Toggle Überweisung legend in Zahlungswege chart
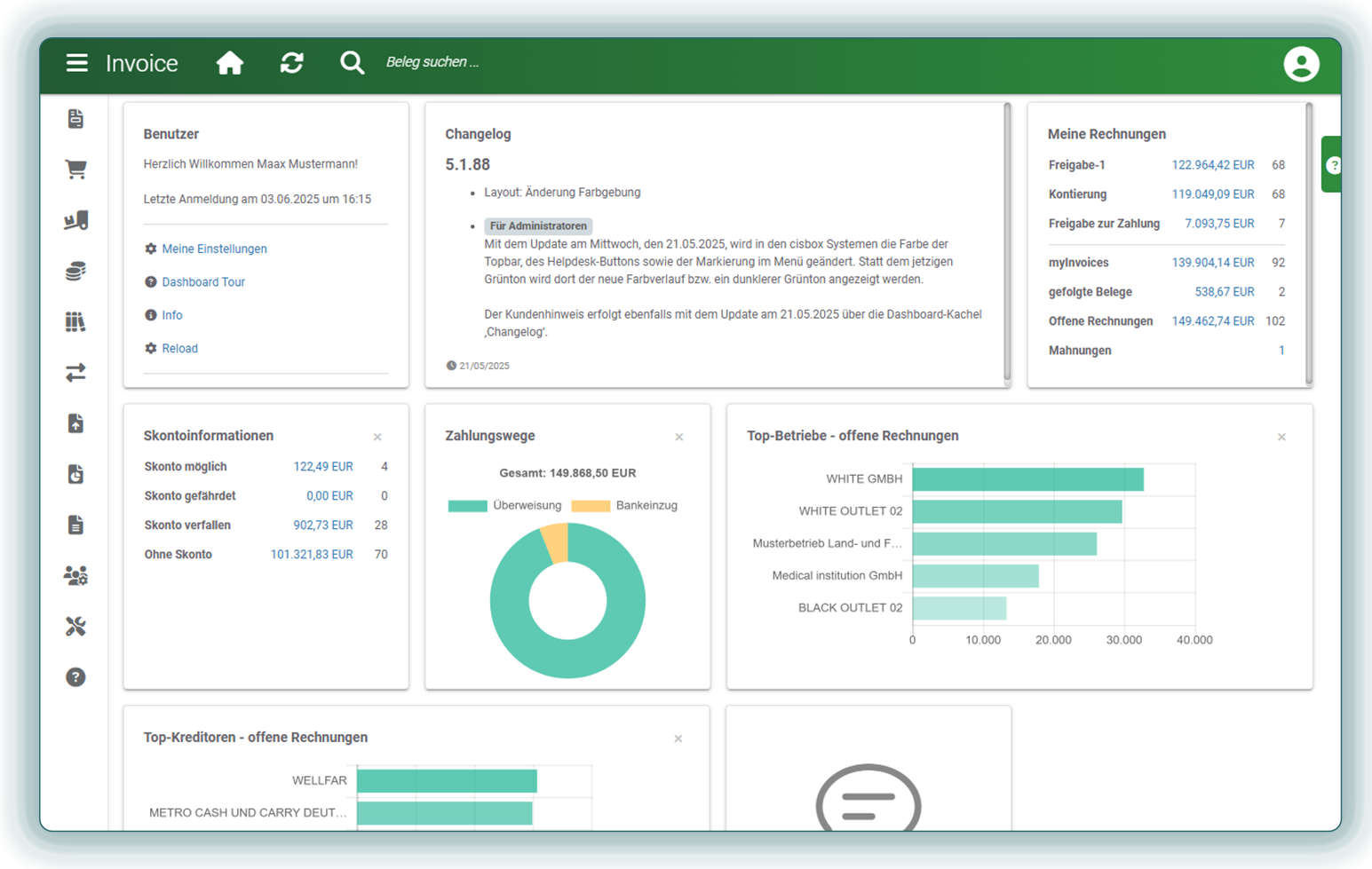1372x869 pixels. (504, 506)
